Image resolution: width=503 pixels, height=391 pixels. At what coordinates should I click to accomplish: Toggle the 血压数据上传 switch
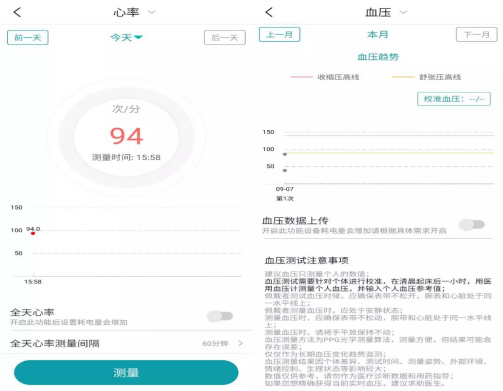click(x=472, y=225)
